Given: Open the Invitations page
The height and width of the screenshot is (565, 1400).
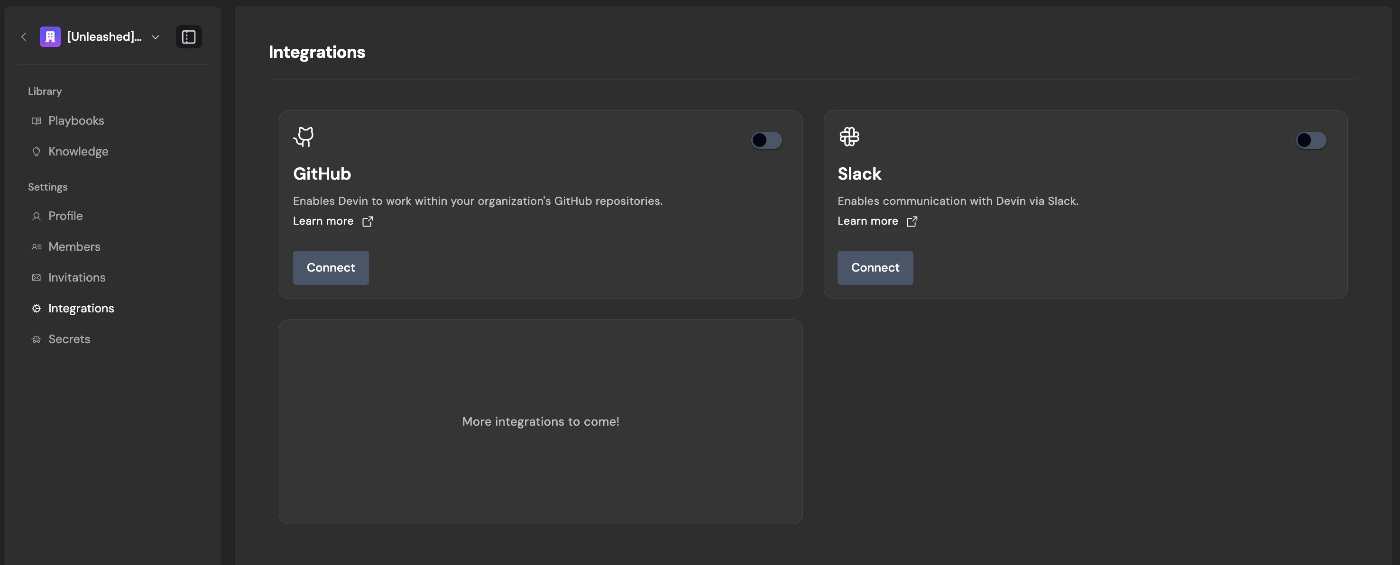Looking at the screenshot, I should click(77, 278).
